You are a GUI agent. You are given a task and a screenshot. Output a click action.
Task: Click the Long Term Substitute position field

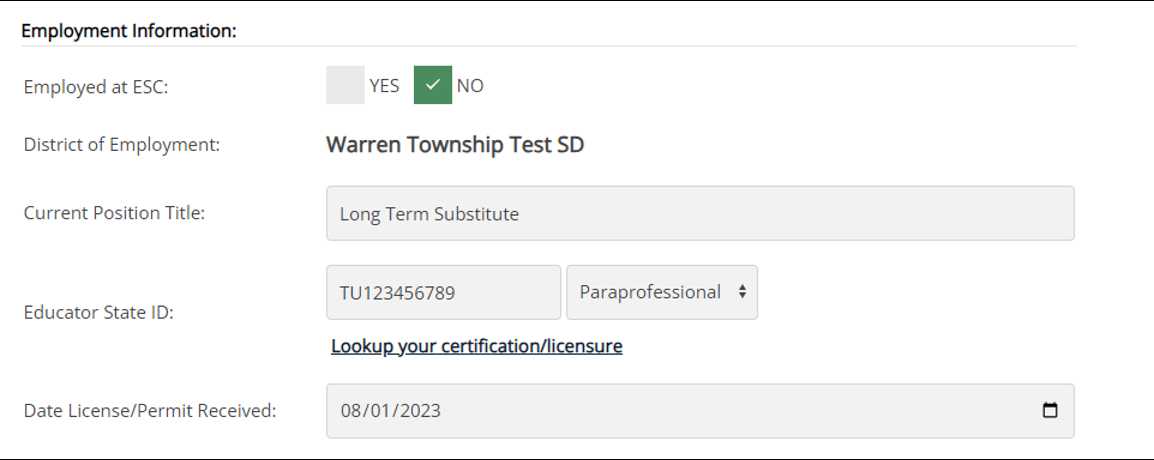tap(700, 213)
